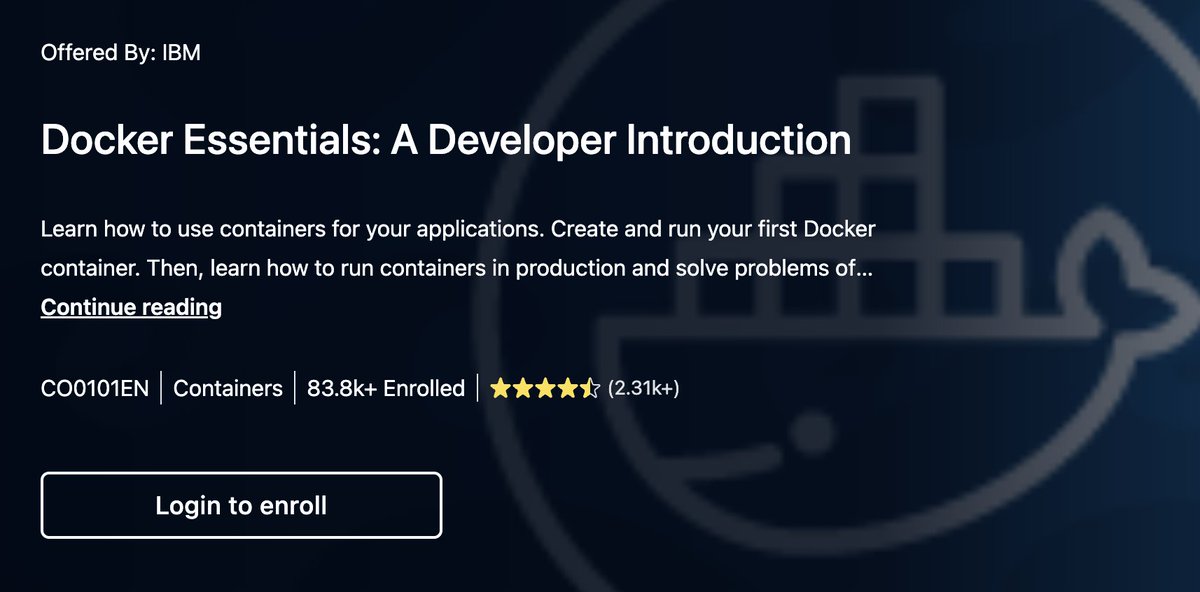Click the Login to enroll button
1200x592 pixels.
[x=240, y=505]
